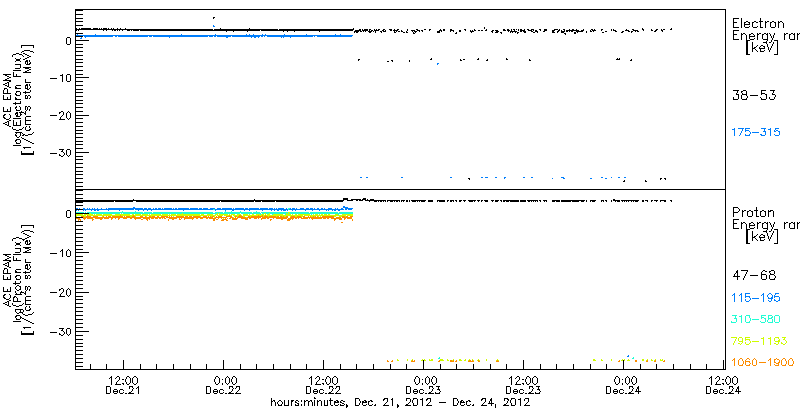Select the orange 1060-1900 proton legend label

tap(762, 363)
